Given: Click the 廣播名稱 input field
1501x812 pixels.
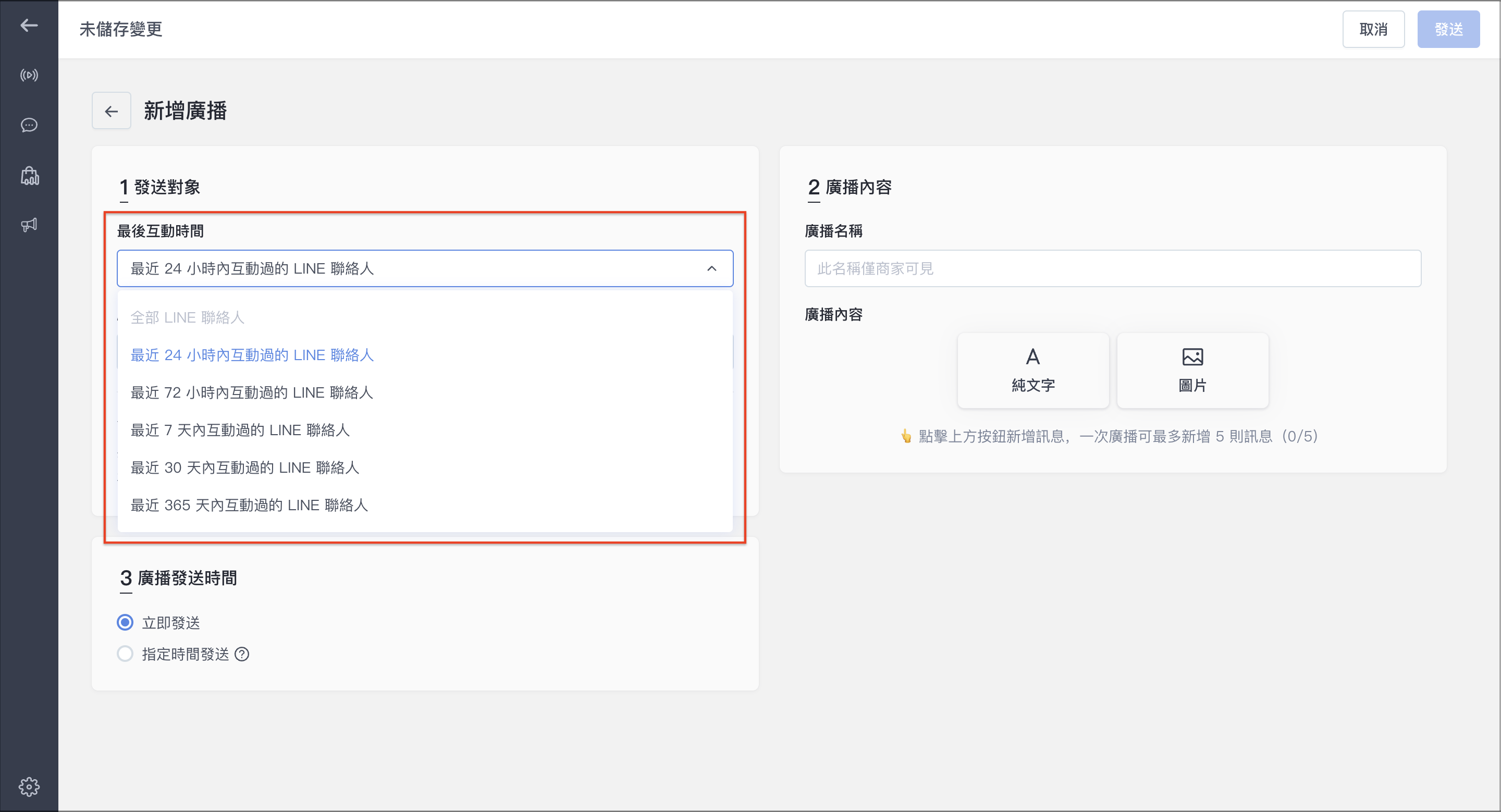Looking at the screenshot, I should 1112,268.
